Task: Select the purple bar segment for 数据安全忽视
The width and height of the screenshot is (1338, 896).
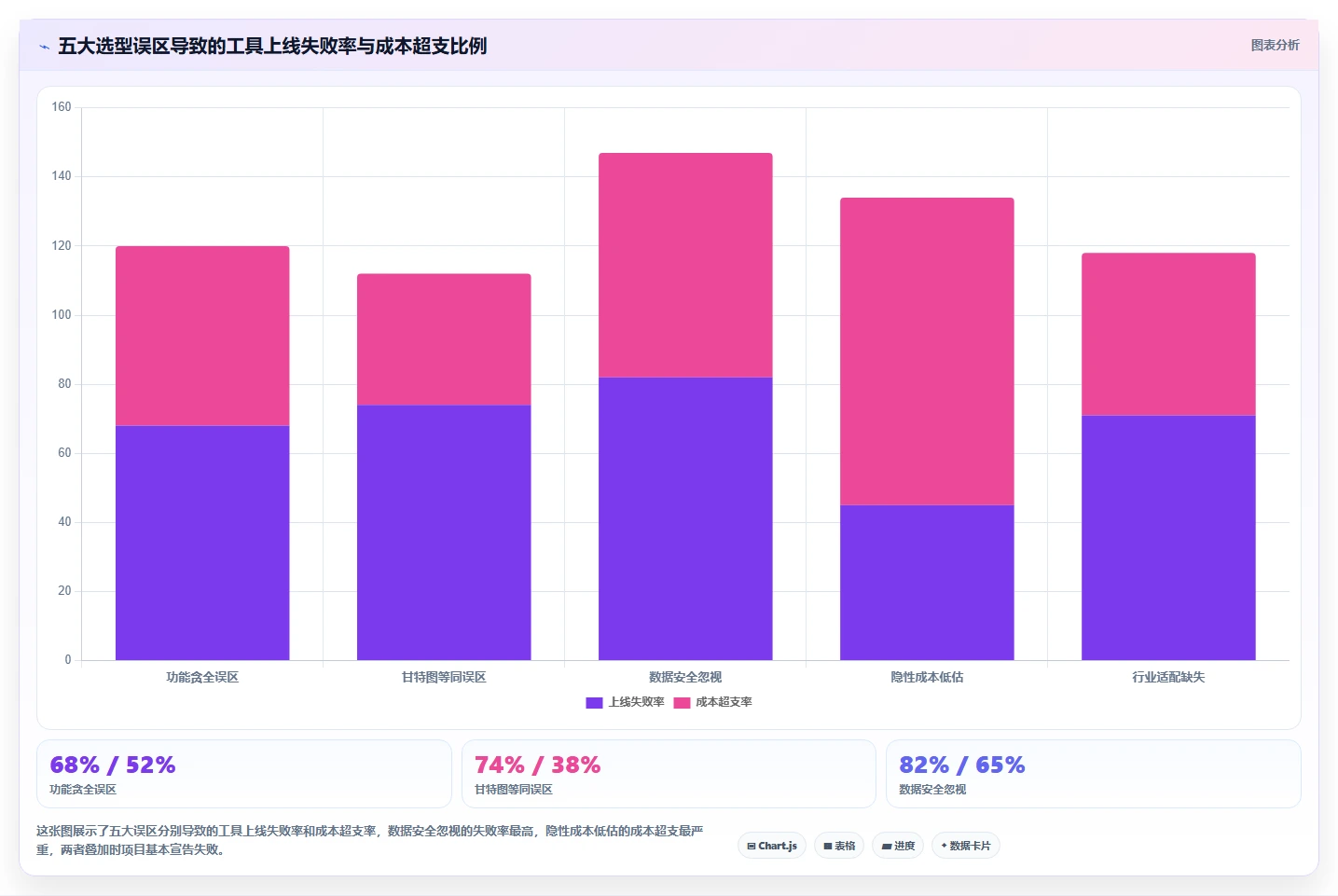Action: coord(685,518)
